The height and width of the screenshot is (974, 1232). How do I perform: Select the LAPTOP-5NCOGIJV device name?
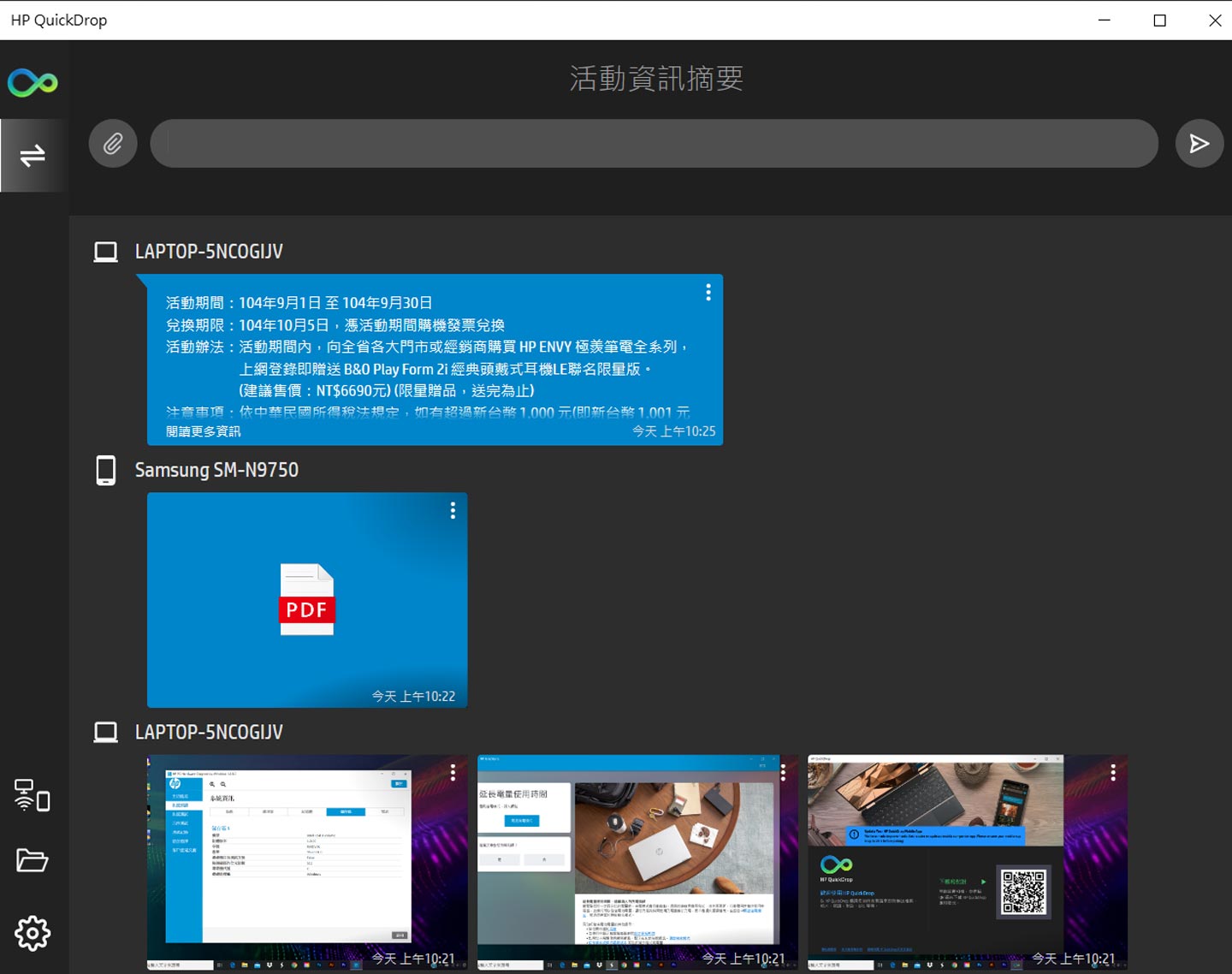click(208, 251)
